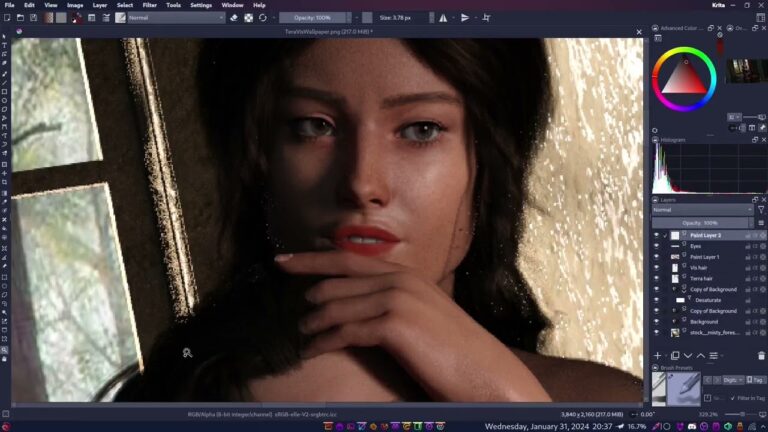The height and width of the screenshot is (432, 768).
Task: Click the vertical mirror tool icon
Action: tap(465, 18)
